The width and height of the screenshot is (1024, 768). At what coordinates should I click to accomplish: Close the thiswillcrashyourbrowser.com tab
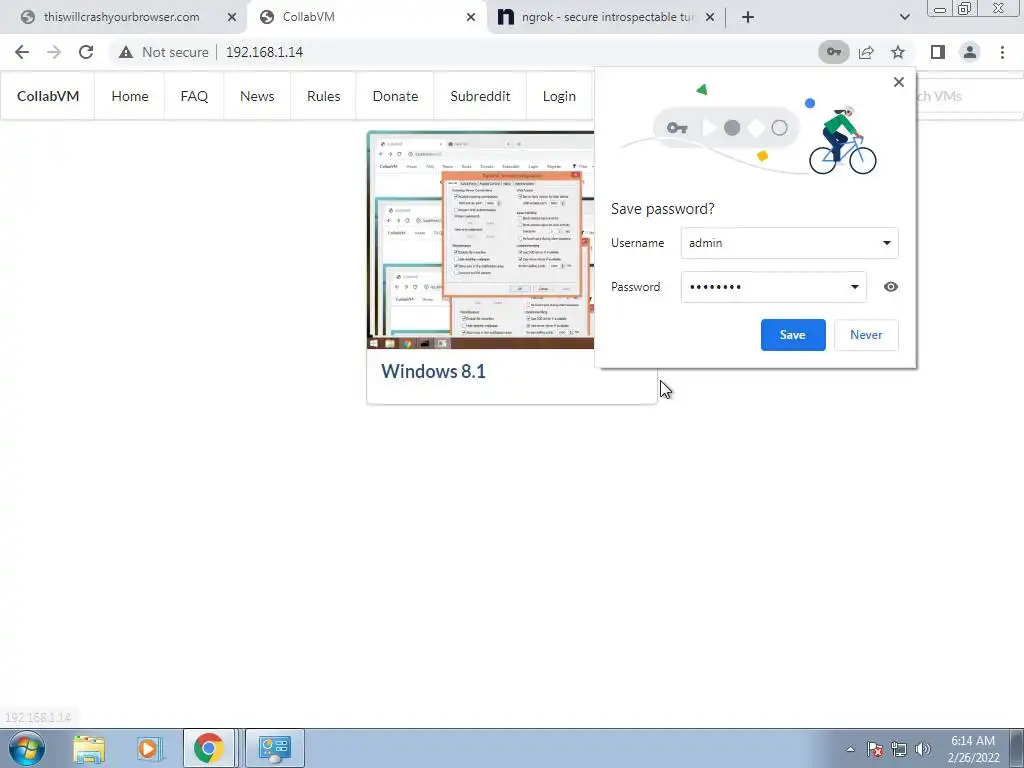pyautogui.click(x=232, y=17)
